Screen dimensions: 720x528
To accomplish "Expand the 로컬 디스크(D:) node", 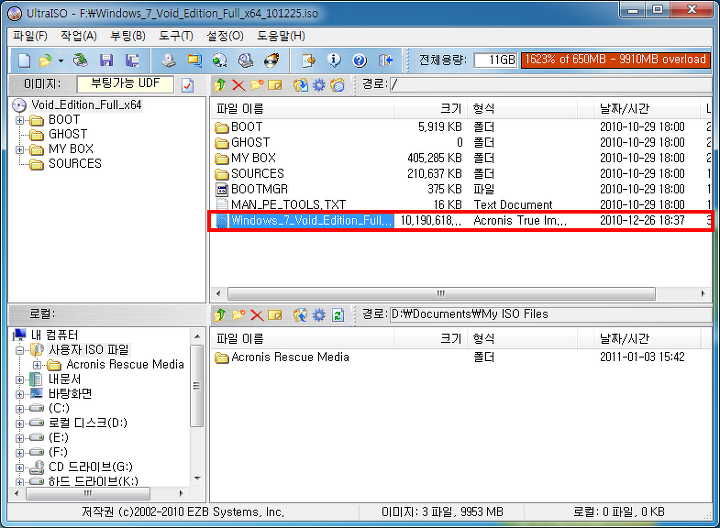I will point(20,423).
